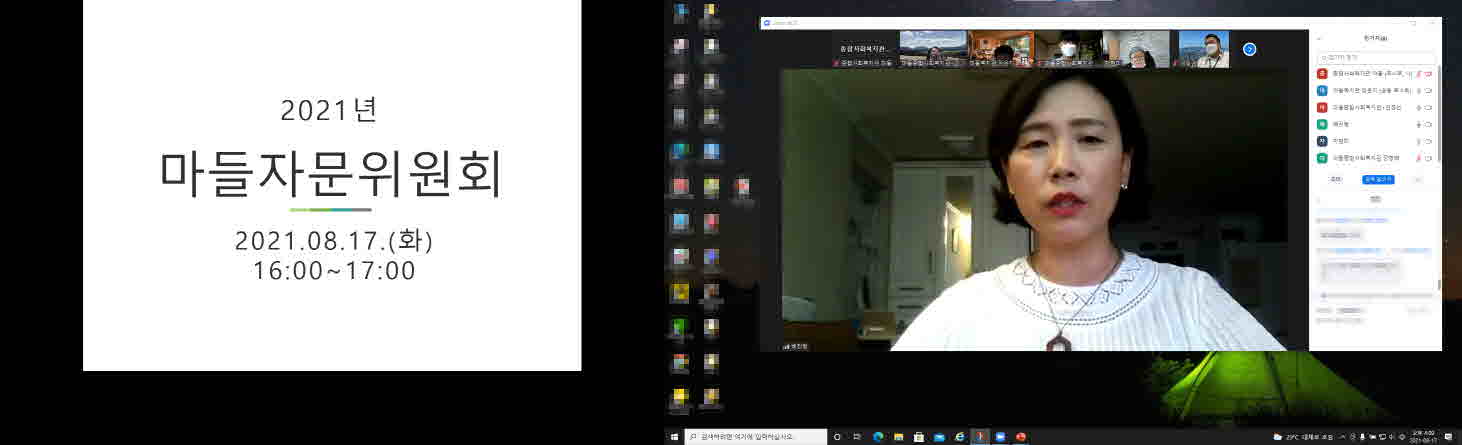
Task: Click the participant search field
Action: click(x=1376, y=58)
